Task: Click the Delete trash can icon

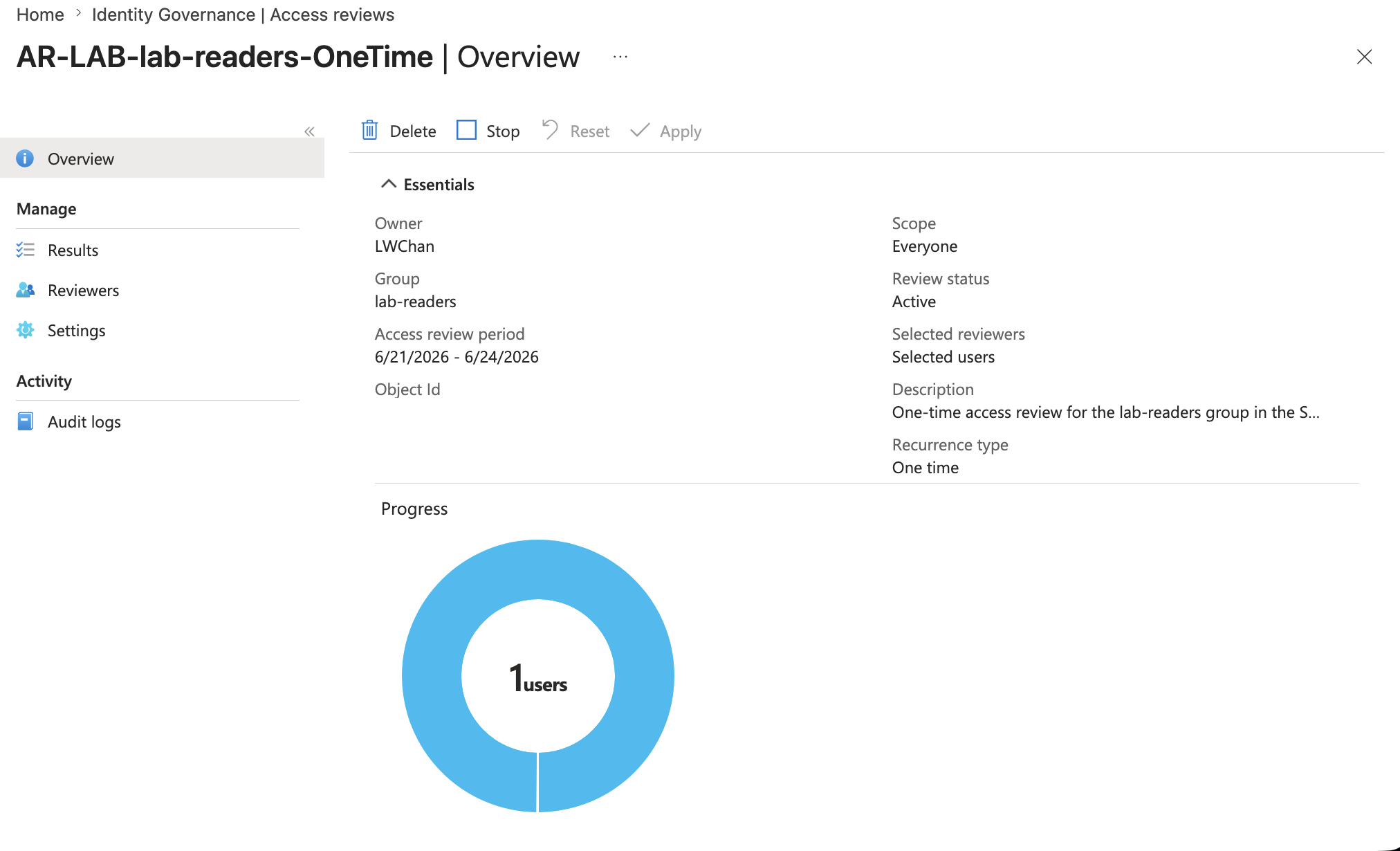Action: [x=370, y=130]
